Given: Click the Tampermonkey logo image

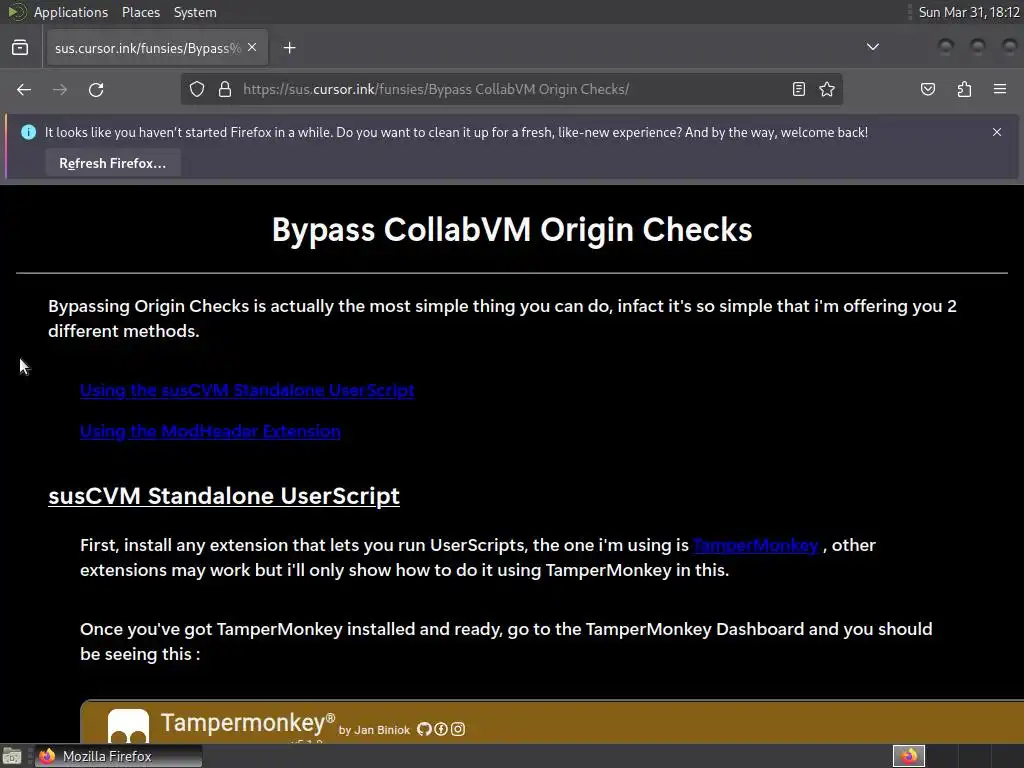Looking at the screenshot, I should 128,726.
